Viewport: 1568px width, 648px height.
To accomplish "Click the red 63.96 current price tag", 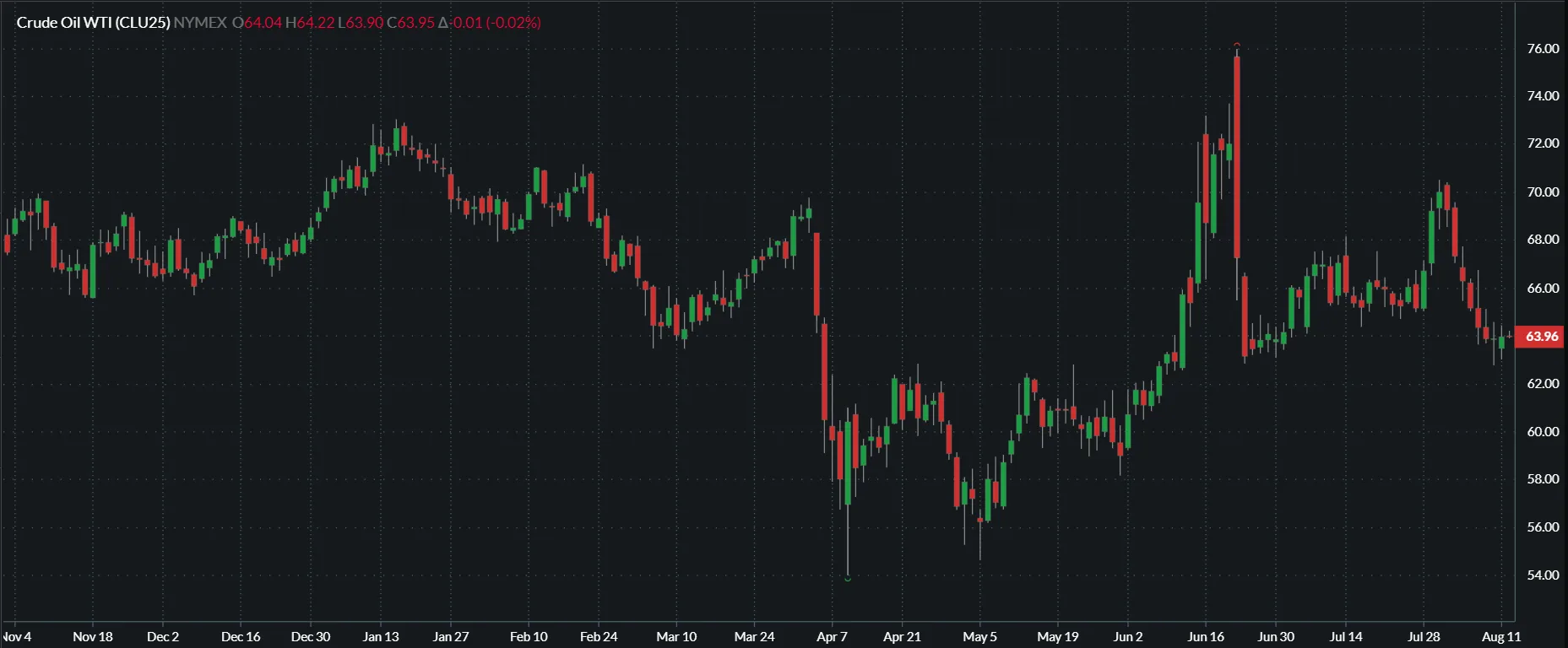I will (1541, 337).
